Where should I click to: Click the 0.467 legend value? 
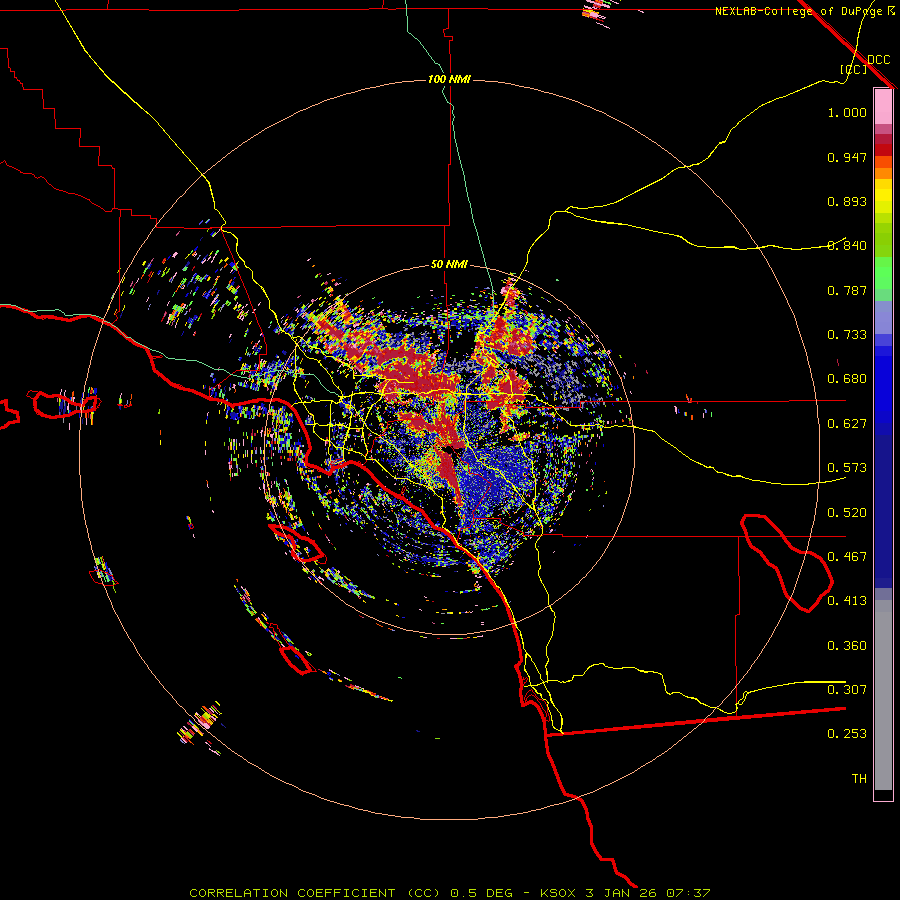click(847, 557)
